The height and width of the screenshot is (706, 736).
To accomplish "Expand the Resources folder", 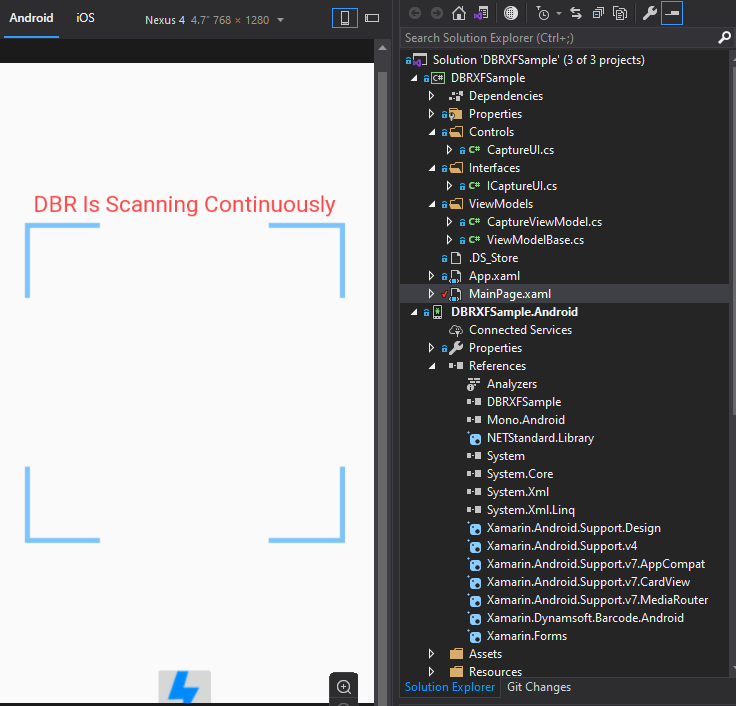I will [x=431, y=672].
